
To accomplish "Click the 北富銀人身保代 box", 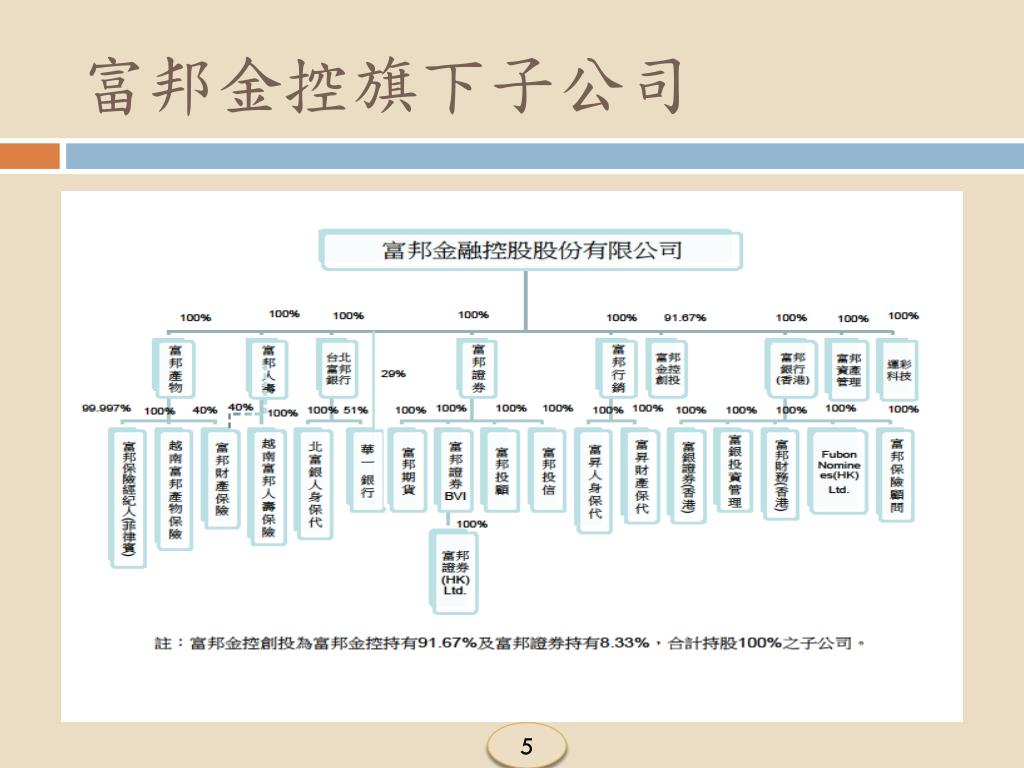I will (x=315, y=484).
